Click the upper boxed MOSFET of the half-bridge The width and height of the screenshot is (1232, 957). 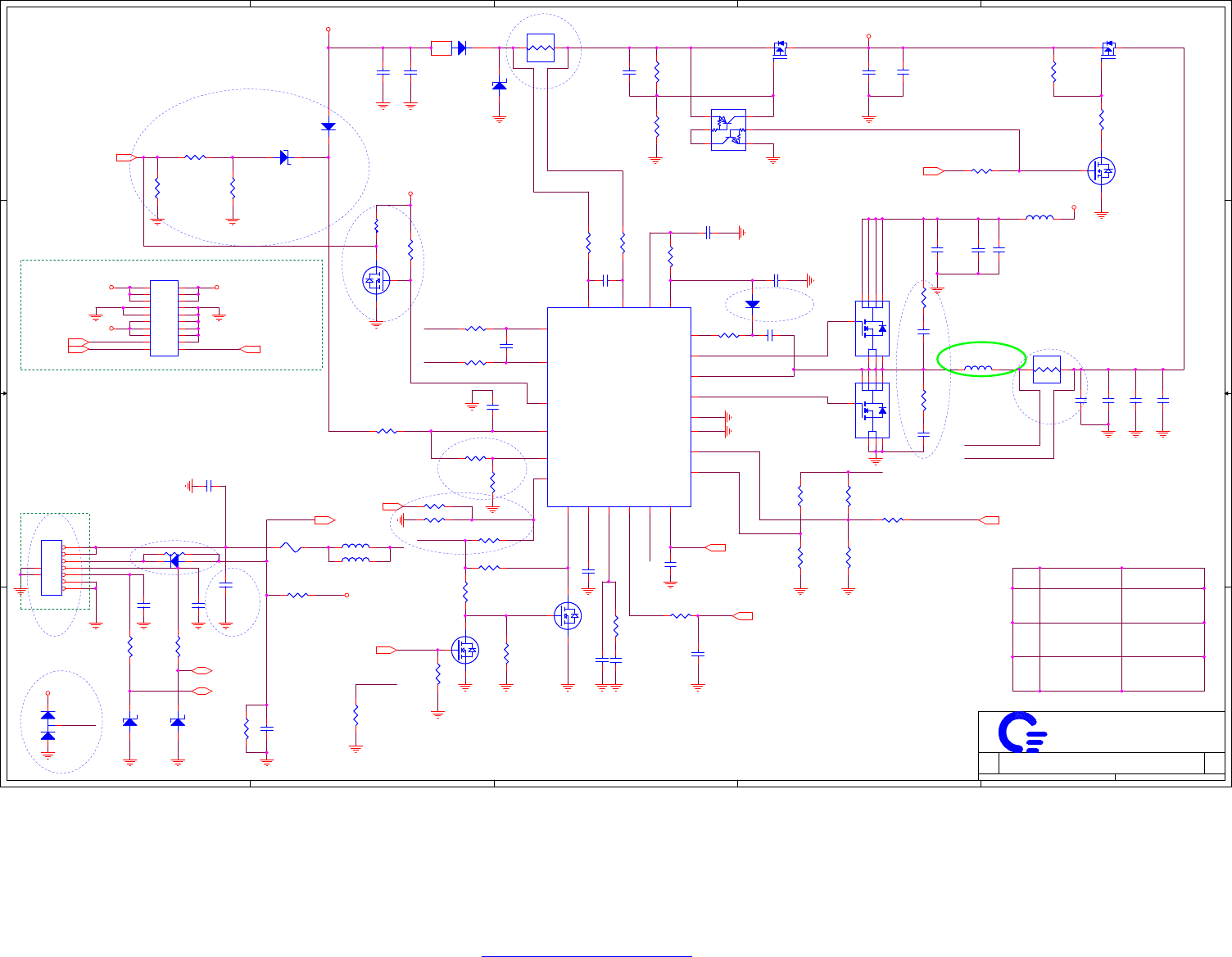click(872, 329)
